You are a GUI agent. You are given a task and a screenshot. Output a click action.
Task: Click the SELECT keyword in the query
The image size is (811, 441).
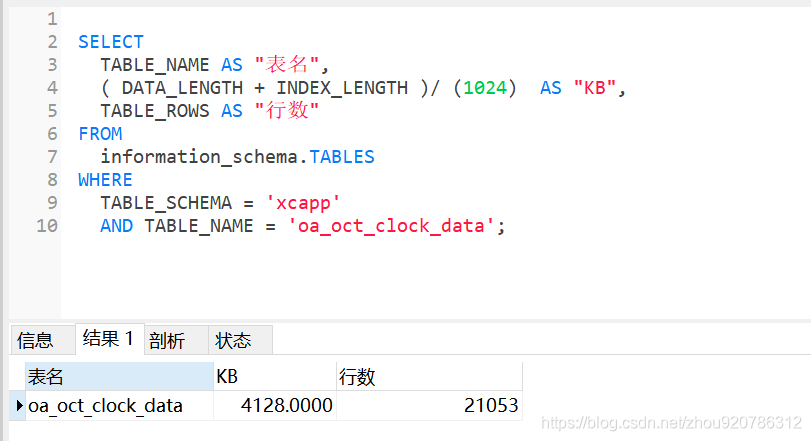coord(111,42)
